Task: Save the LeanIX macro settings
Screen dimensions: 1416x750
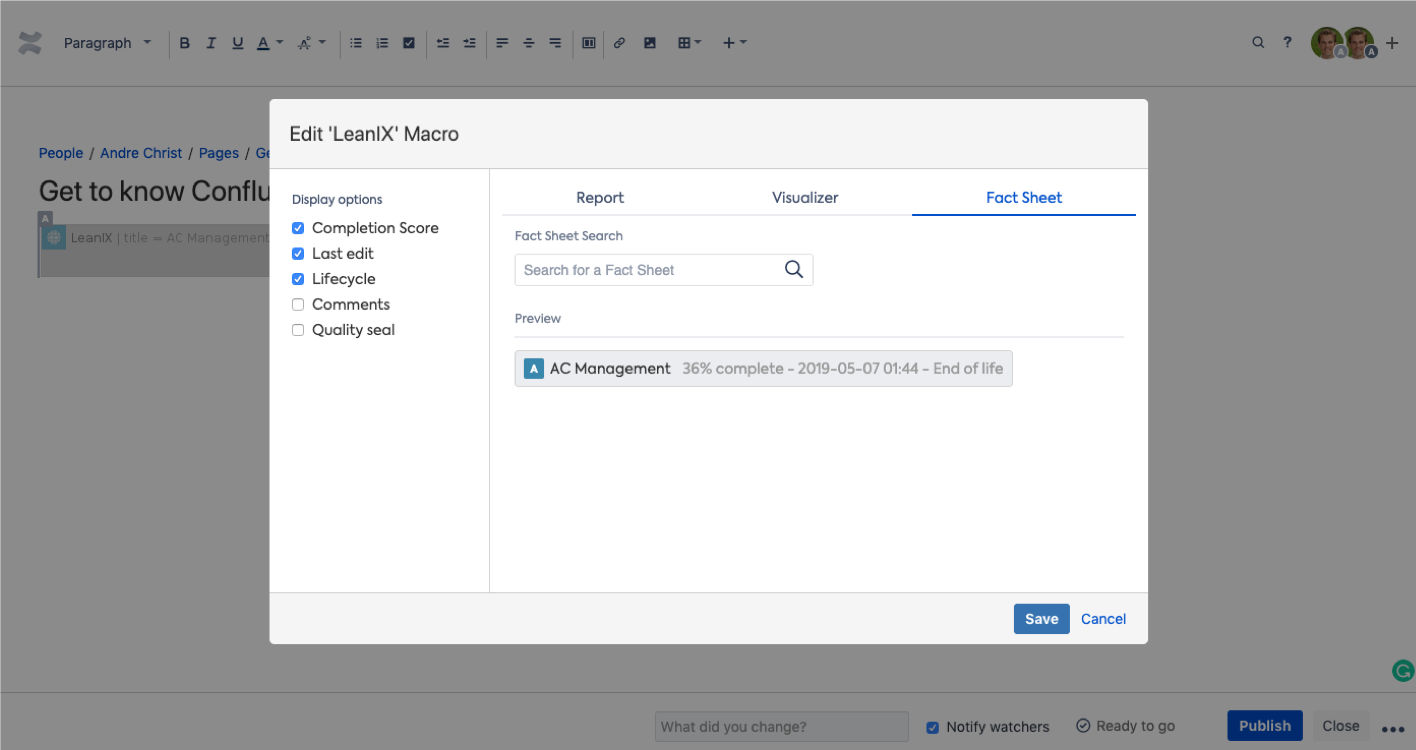Action: (1041, 619)
